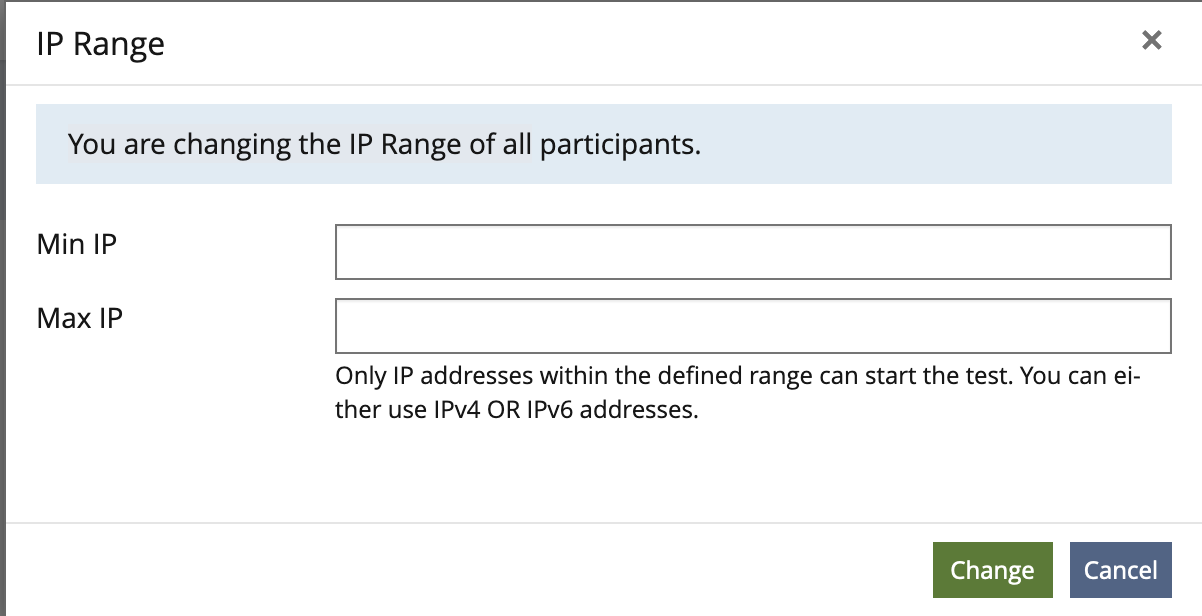1202x616 pixels.
Task: Abort editing by clicking Cancel
Action: tap(1120, 569)
